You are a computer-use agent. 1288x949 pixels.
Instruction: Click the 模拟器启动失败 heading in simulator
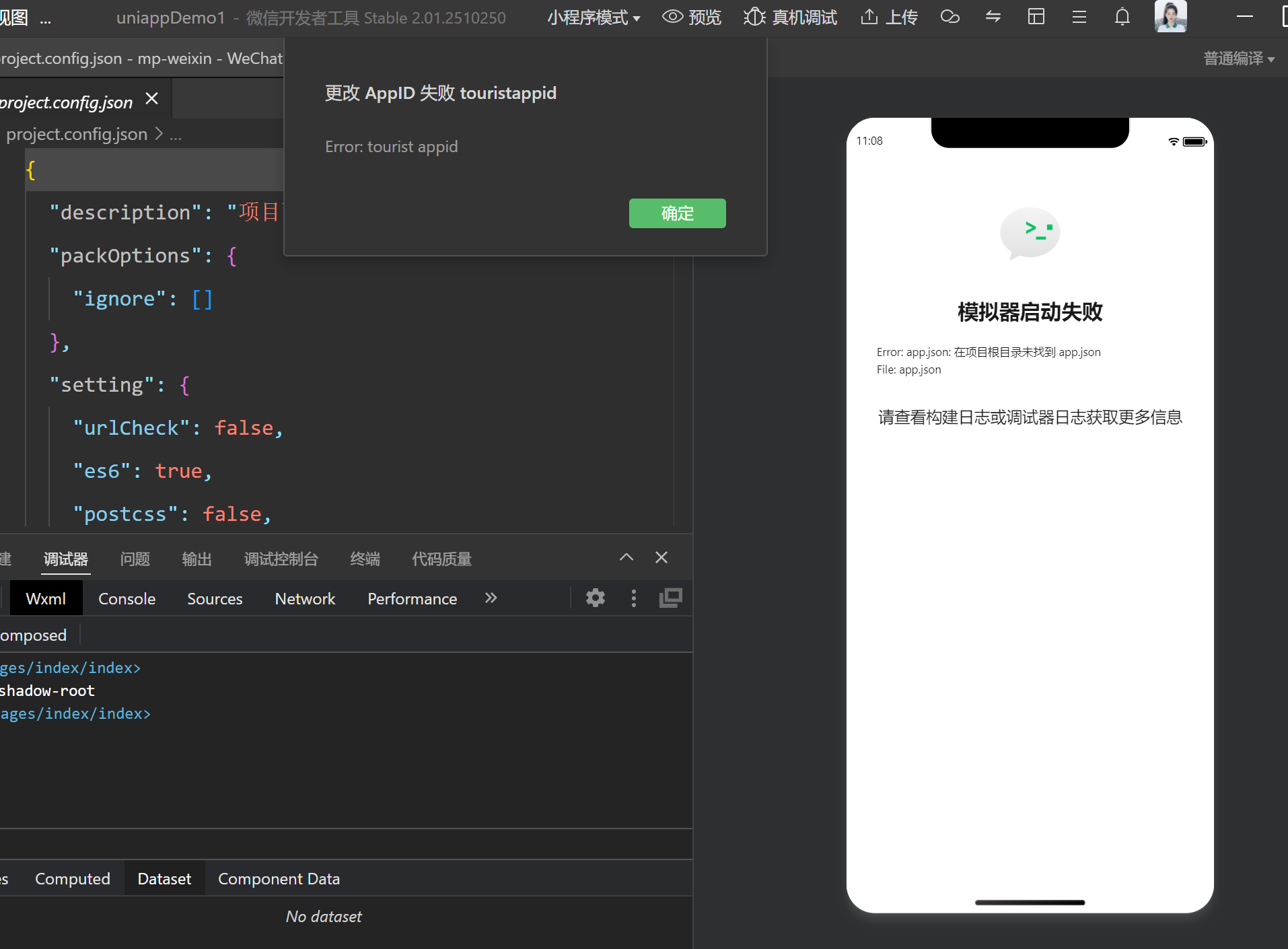pos(1030,312)
